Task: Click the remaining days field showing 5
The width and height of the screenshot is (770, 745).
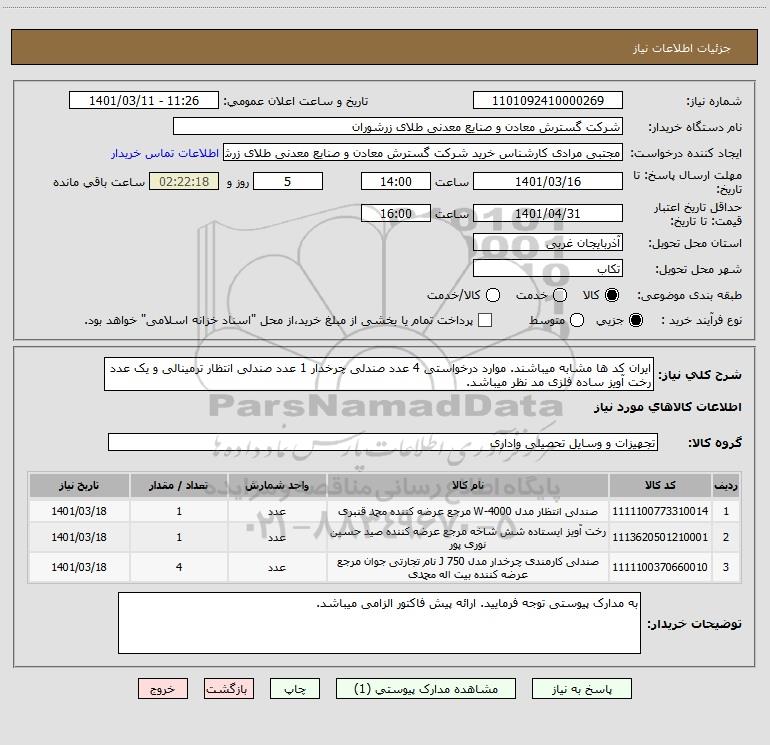Action: pos(288,181)
